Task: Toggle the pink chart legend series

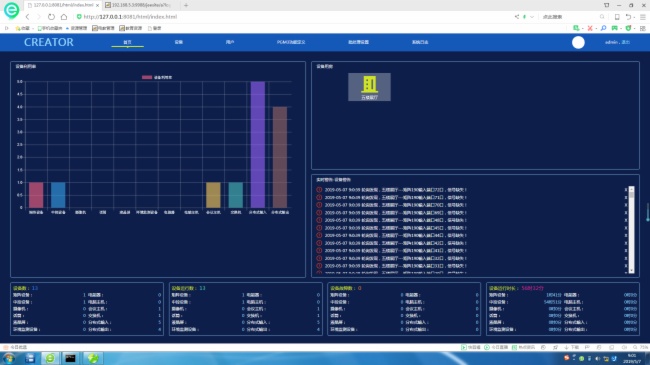Action: pyautogui.click(x=157, y=77)
